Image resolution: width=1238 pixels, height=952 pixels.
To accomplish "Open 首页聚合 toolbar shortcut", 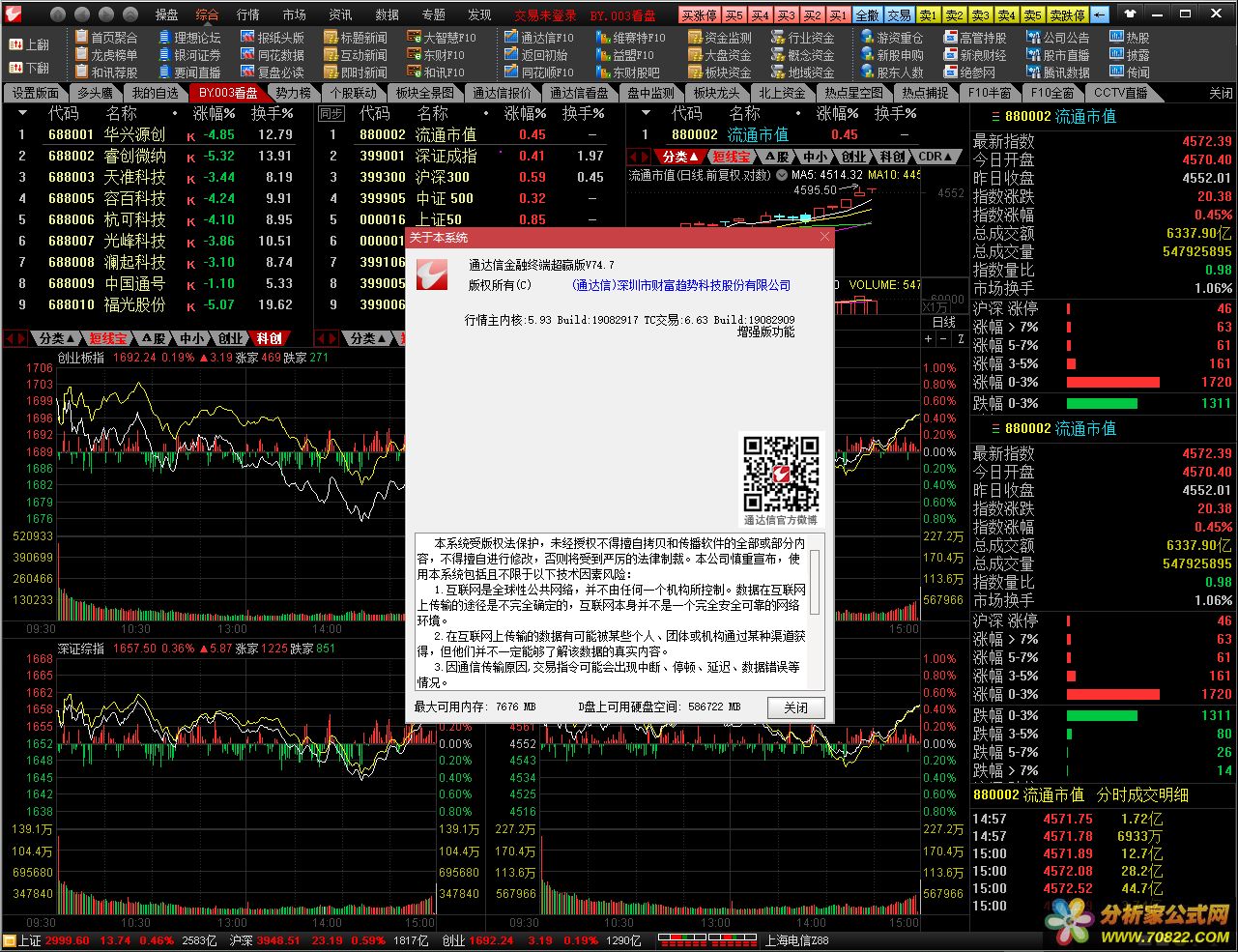I will click(105, 38).
